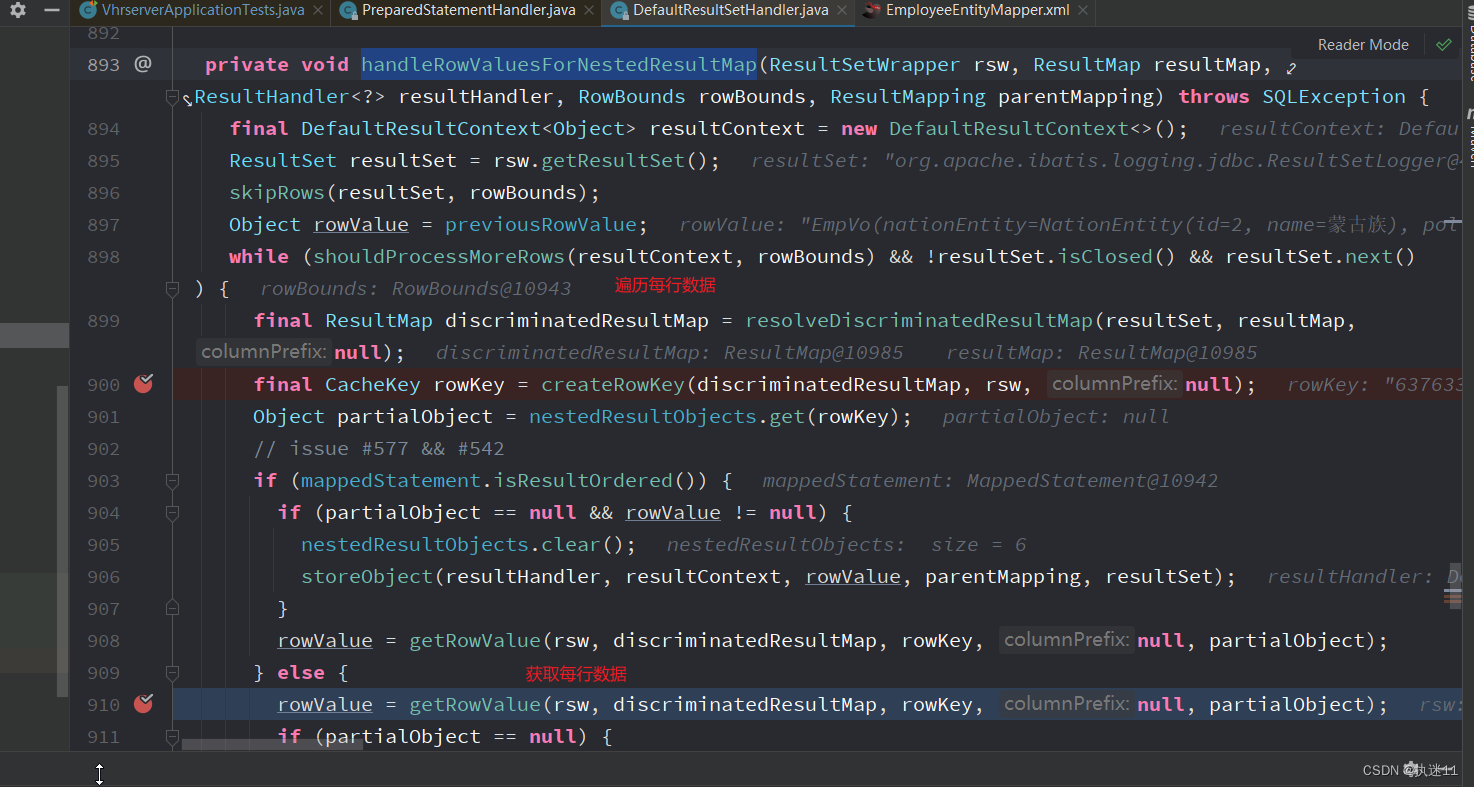Click the previousRowValue variable
This screenshot has height=787, width=1474.
541,225
